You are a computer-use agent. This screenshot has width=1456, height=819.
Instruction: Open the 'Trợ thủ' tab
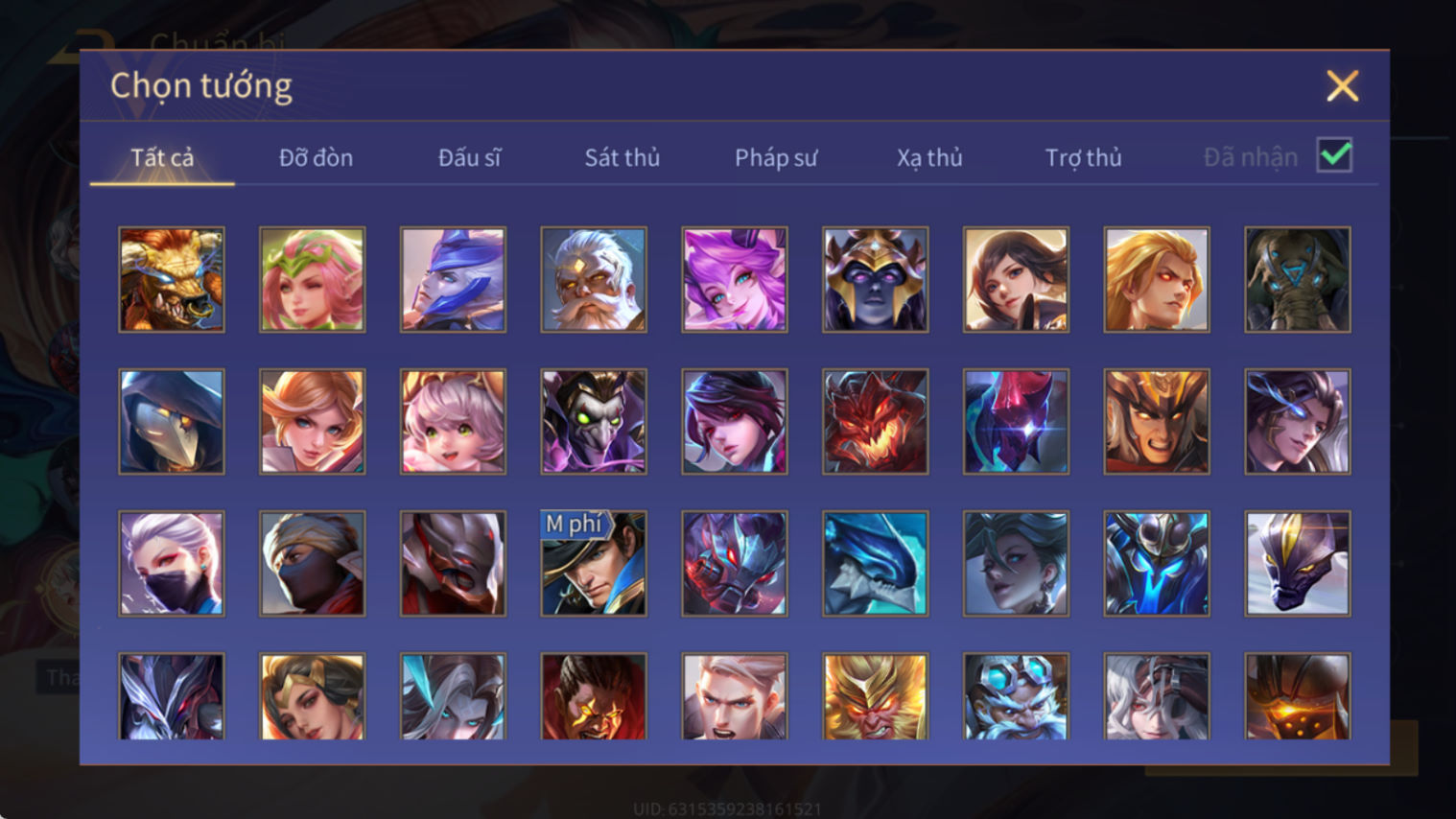coord(1083,157)
